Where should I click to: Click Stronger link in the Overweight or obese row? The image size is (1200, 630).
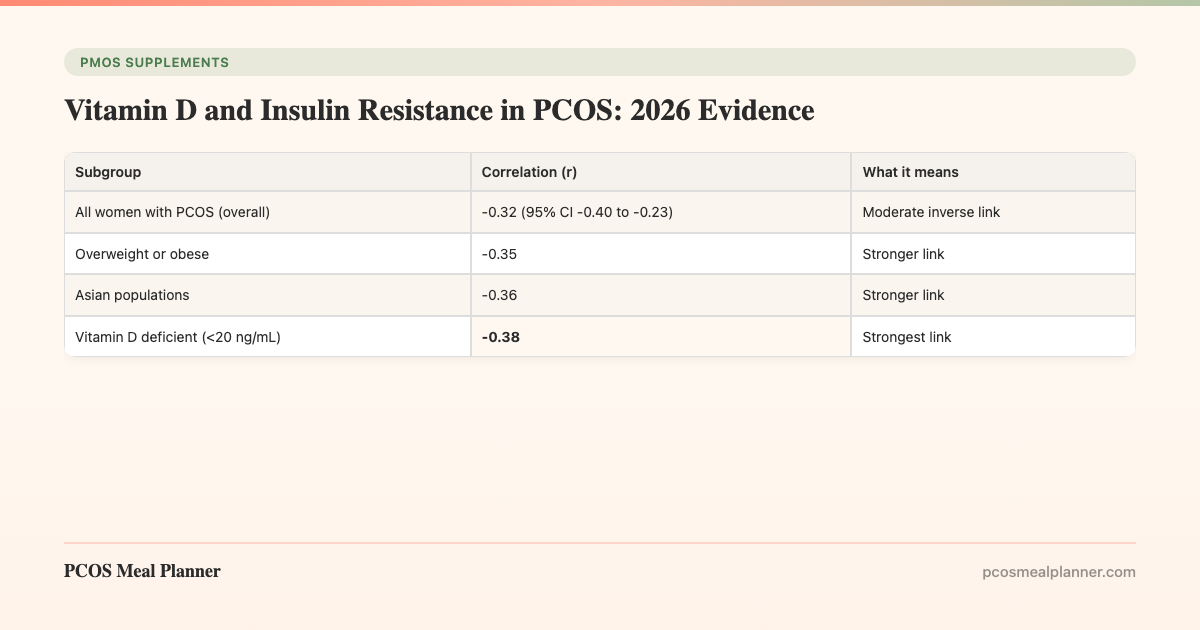coord(903,254)
